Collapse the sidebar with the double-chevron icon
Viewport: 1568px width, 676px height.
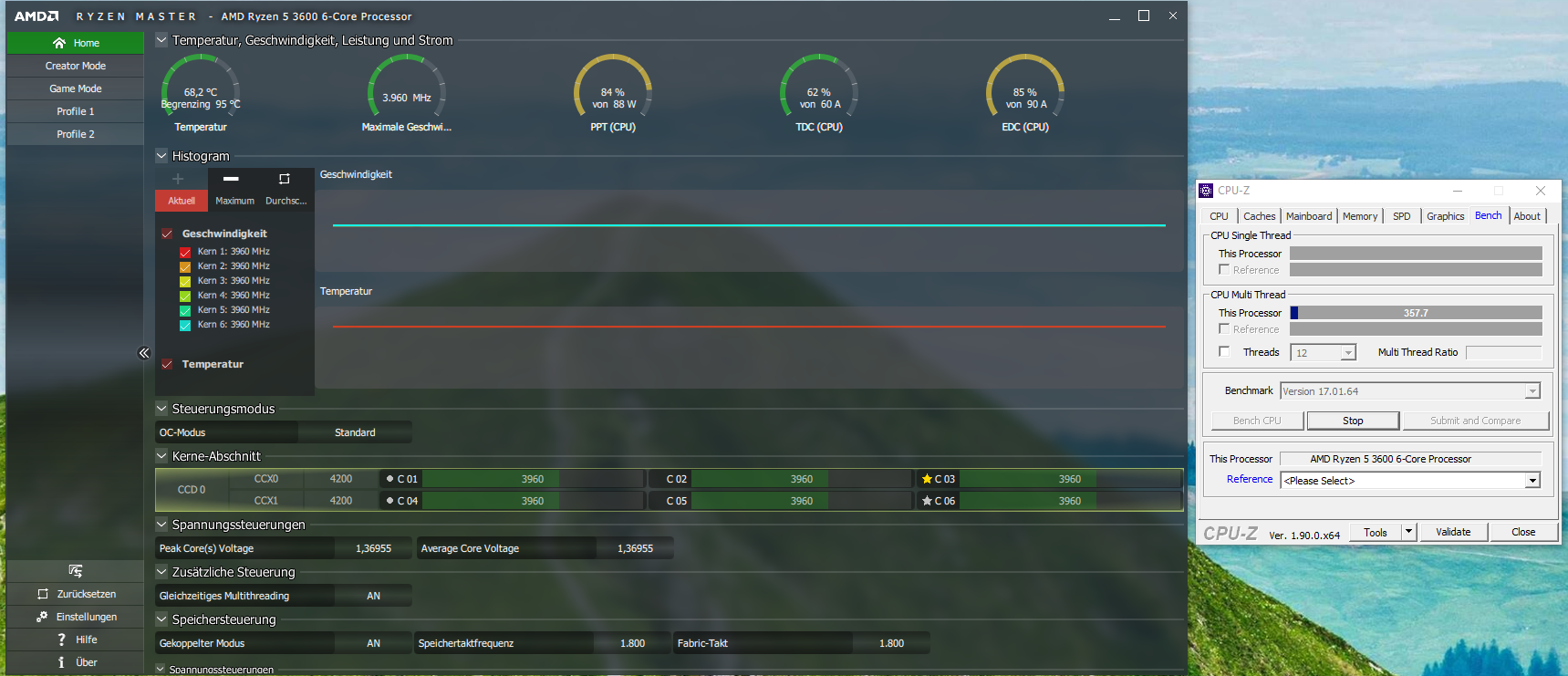(x=143, y=353)
